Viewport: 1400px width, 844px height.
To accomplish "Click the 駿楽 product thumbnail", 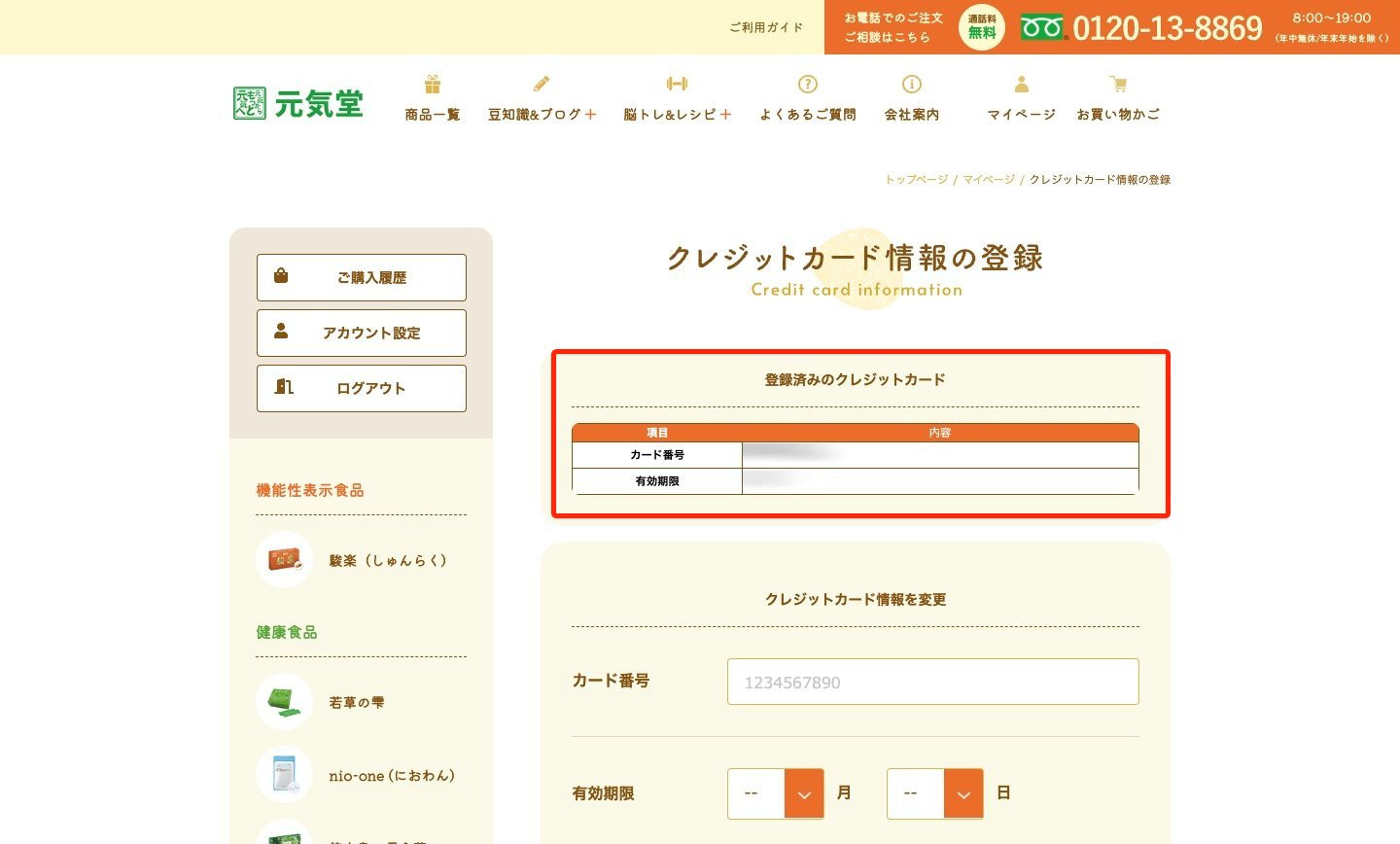I will (x=284, y=560).
